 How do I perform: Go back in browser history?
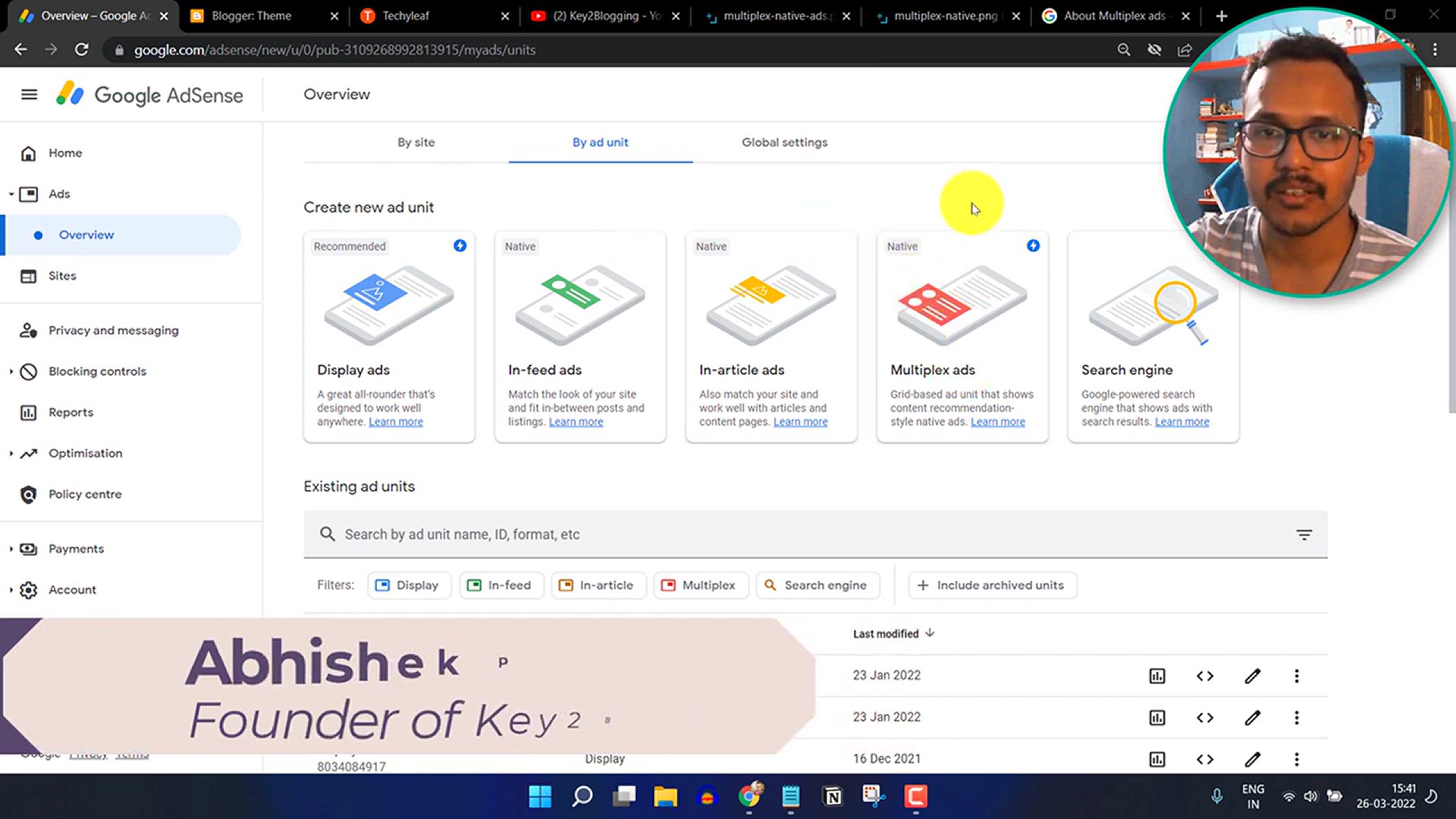pos(20,50)
